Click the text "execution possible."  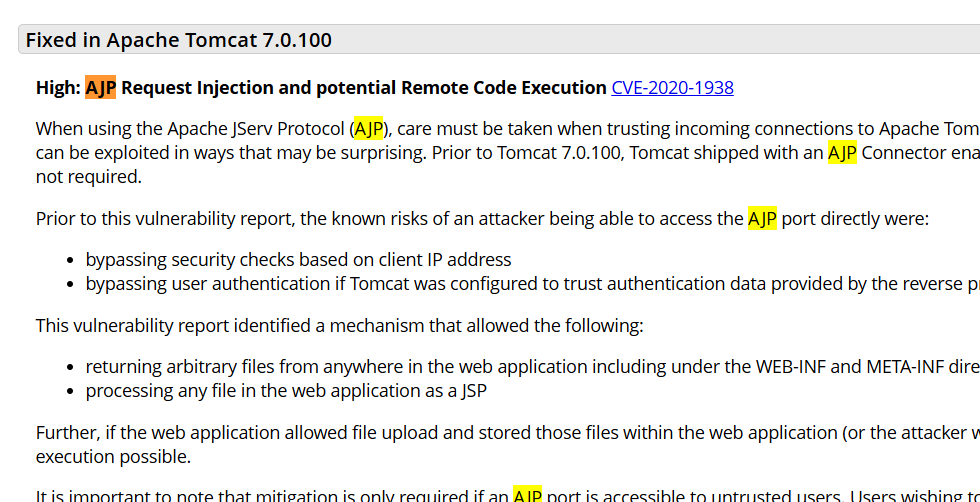click(x=113, y=457)
